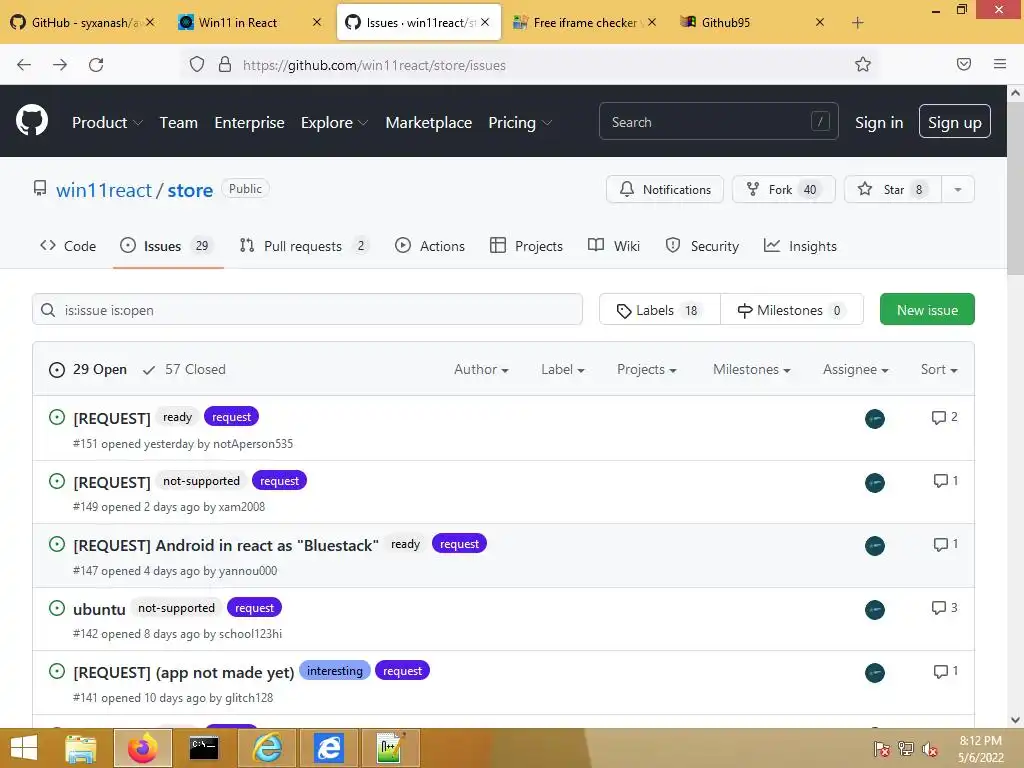The height and width of the screenshot is (768, 1024).
Task: Click the interesting label on issue #141
Action: pos(334,671)
